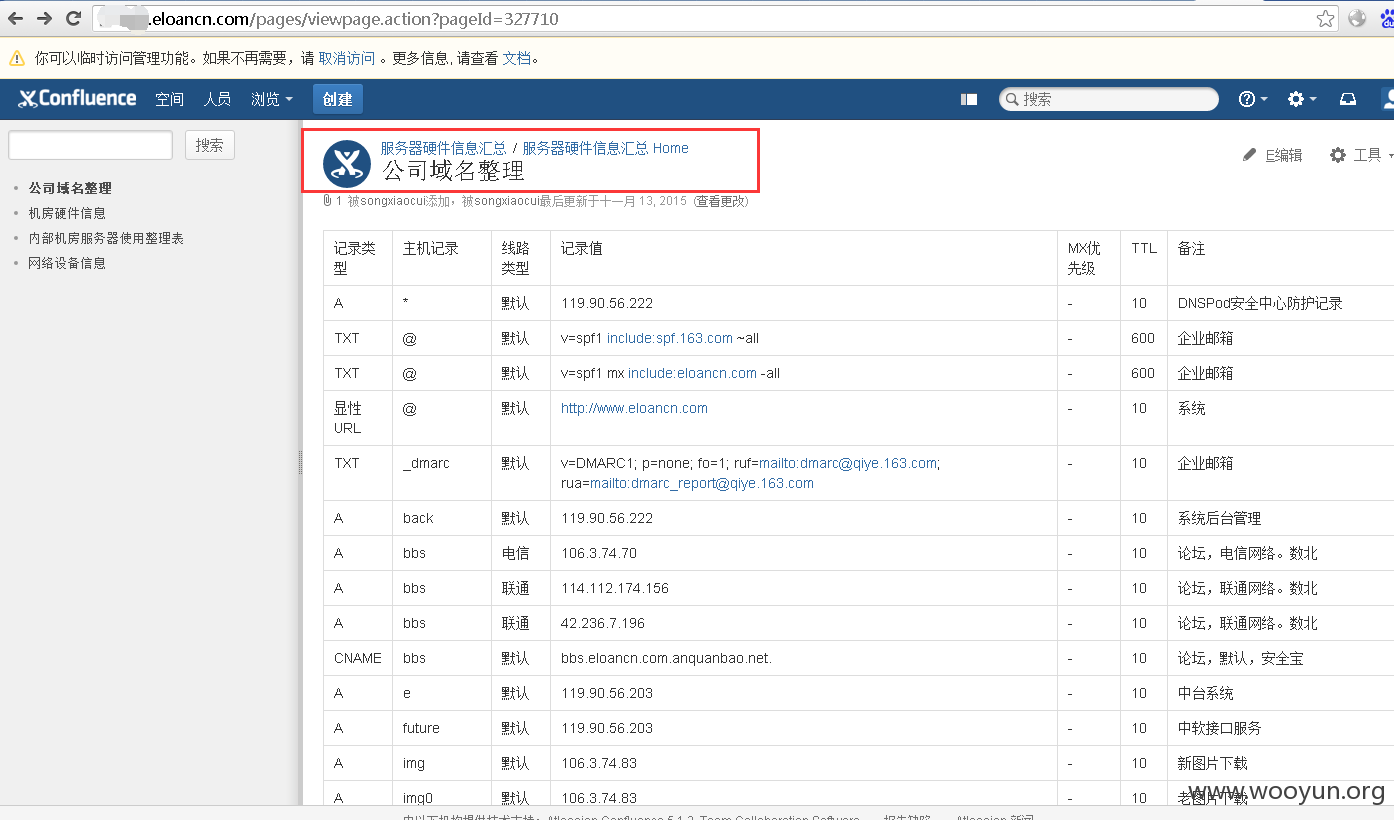Screen dimensions: 1394x820
Task: Click the sidebar resize handle divider grip
Action: 299,462
